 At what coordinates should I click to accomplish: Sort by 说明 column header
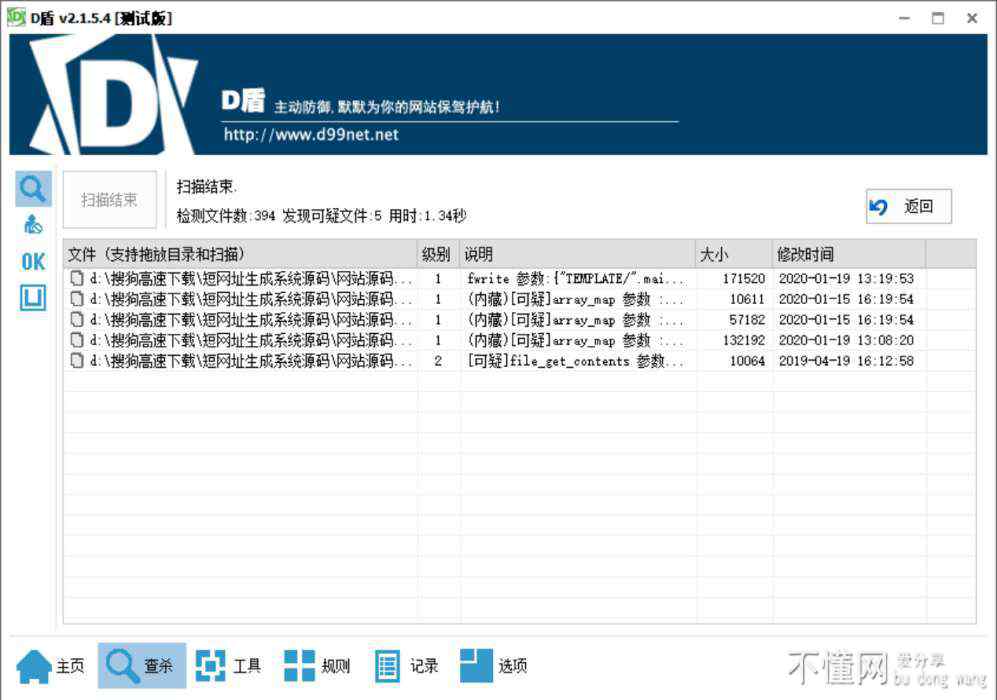coord(577,254)
